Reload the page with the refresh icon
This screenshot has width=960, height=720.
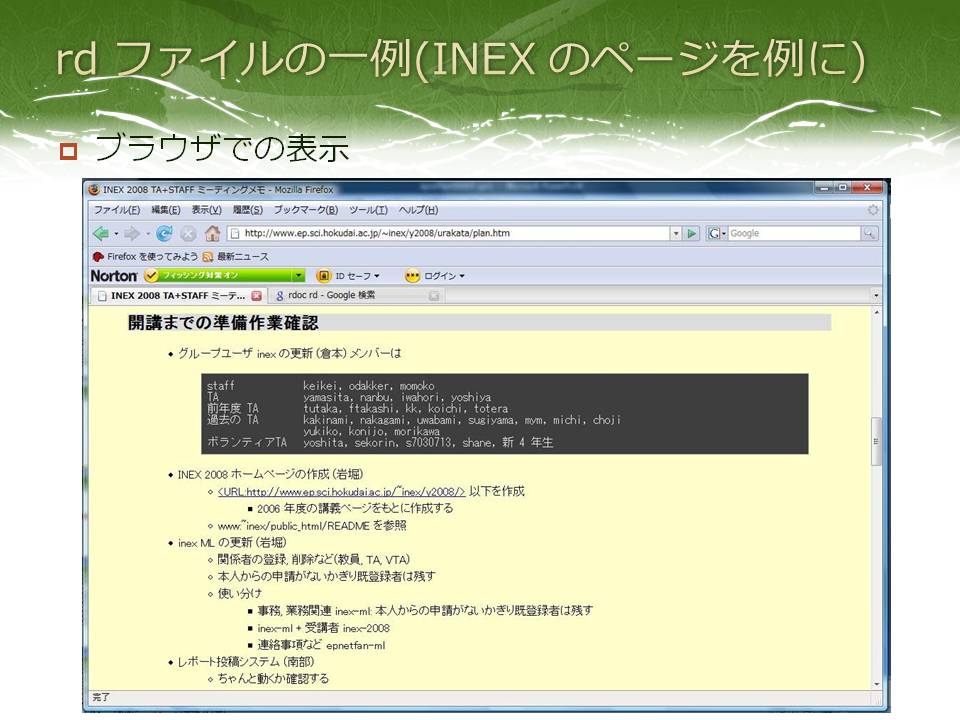click(x=164, y=233)
